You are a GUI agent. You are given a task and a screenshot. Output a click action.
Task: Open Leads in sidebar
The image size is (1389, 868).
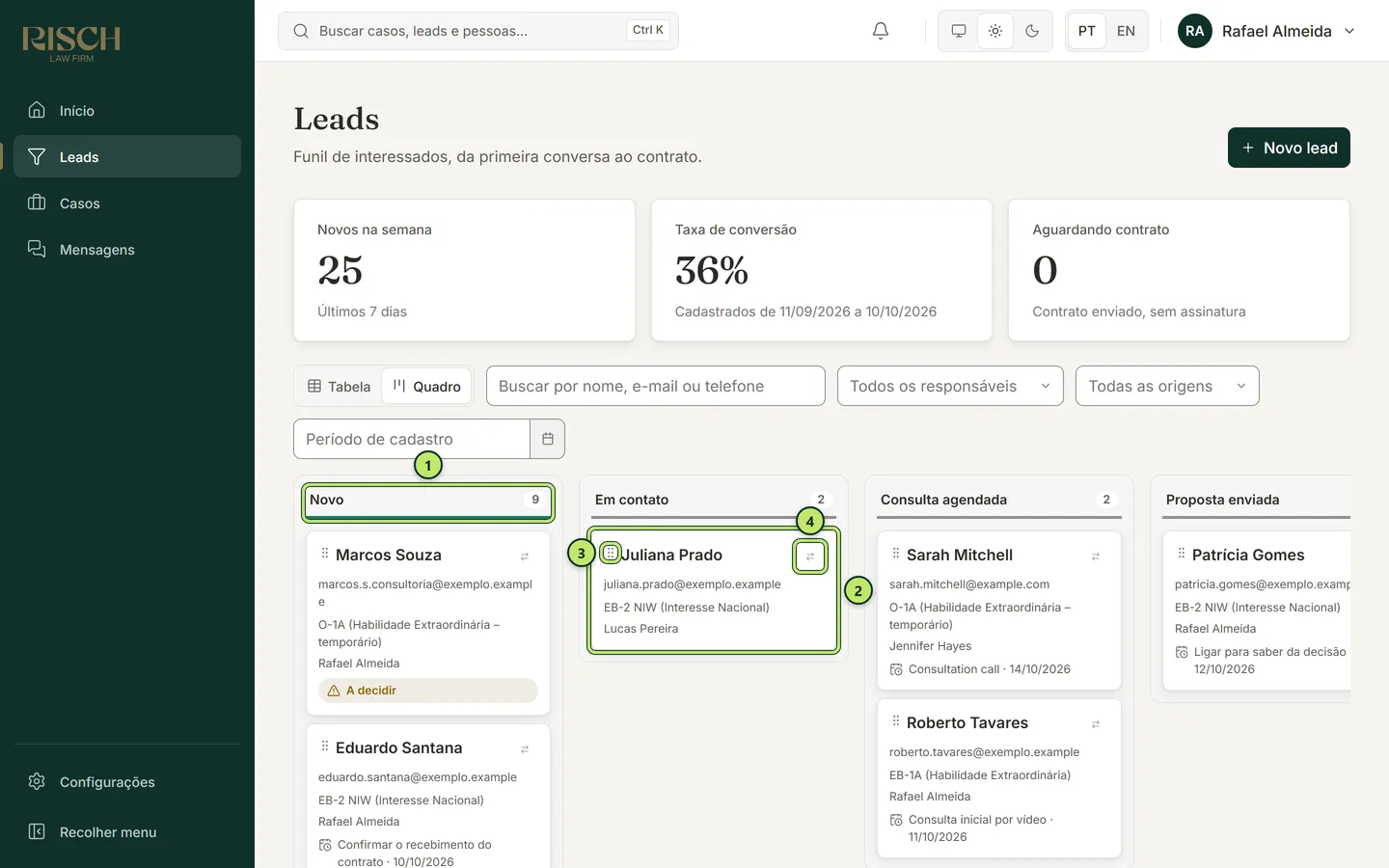click(x=127, y=156)
